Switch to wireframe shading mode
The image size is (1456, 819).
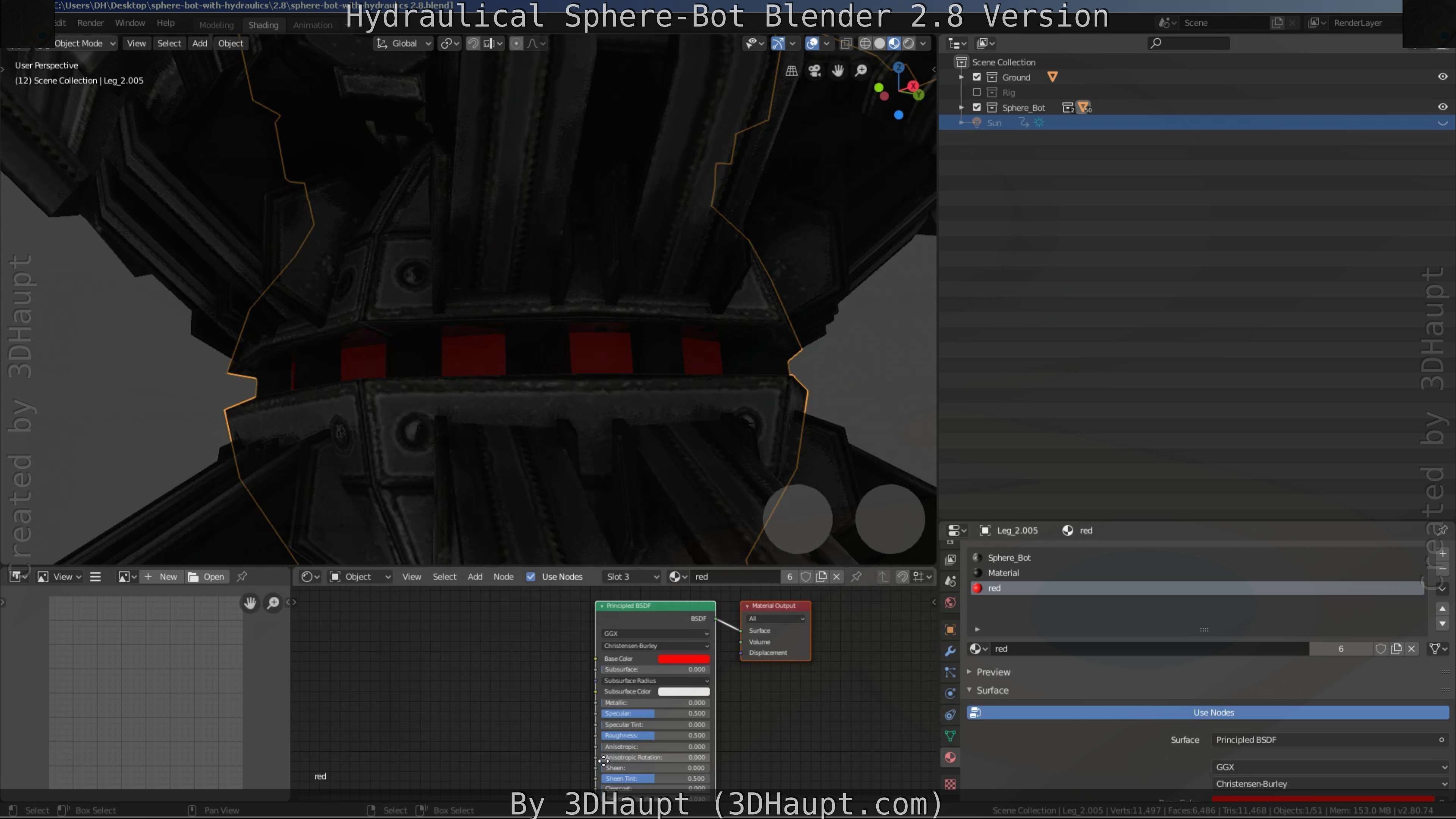click(865, 44)
